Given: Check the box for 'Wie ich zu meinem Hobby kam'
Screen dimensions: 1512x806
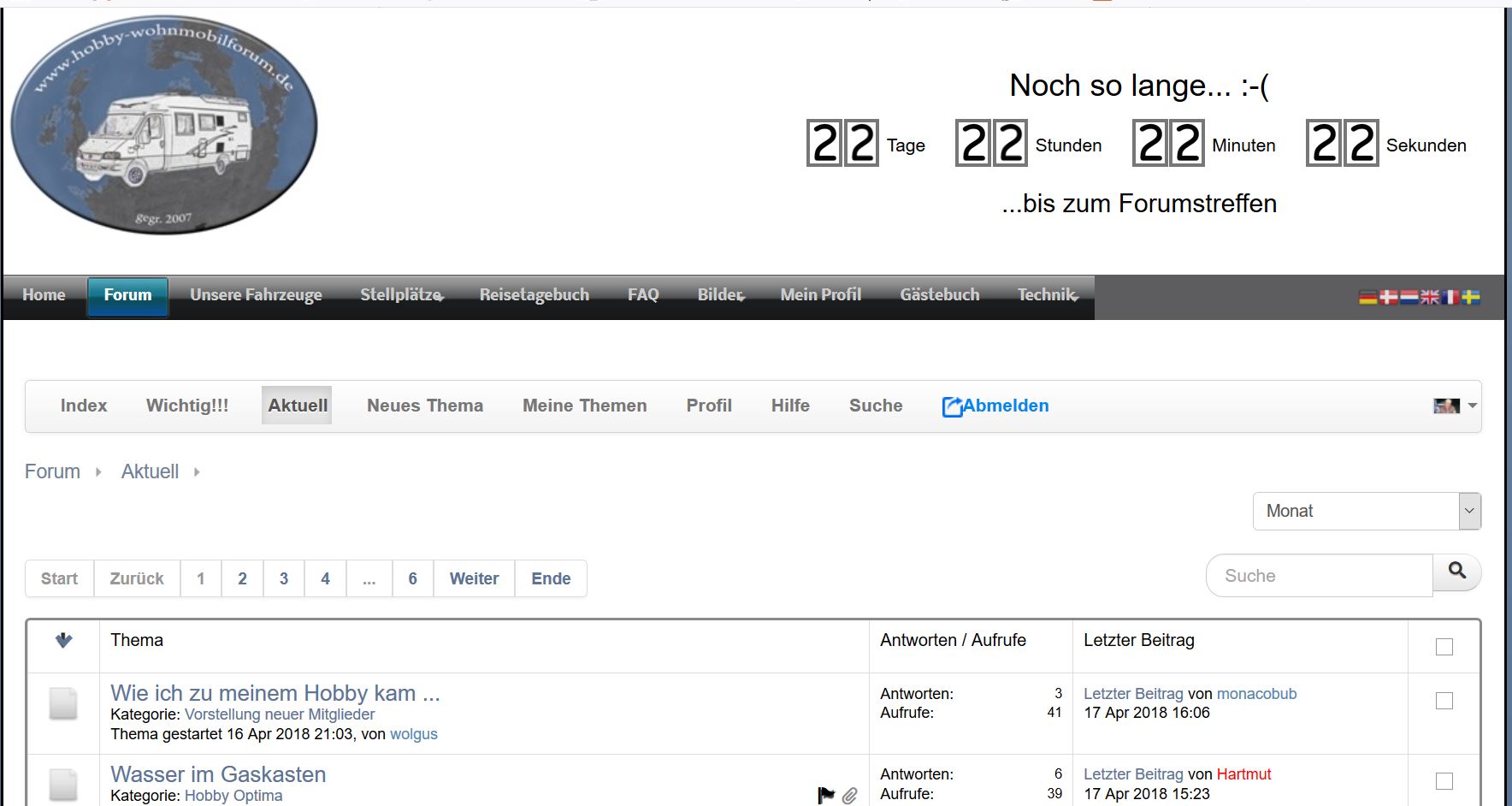Looking at the screenshot, I should [x=1444, y=701].
